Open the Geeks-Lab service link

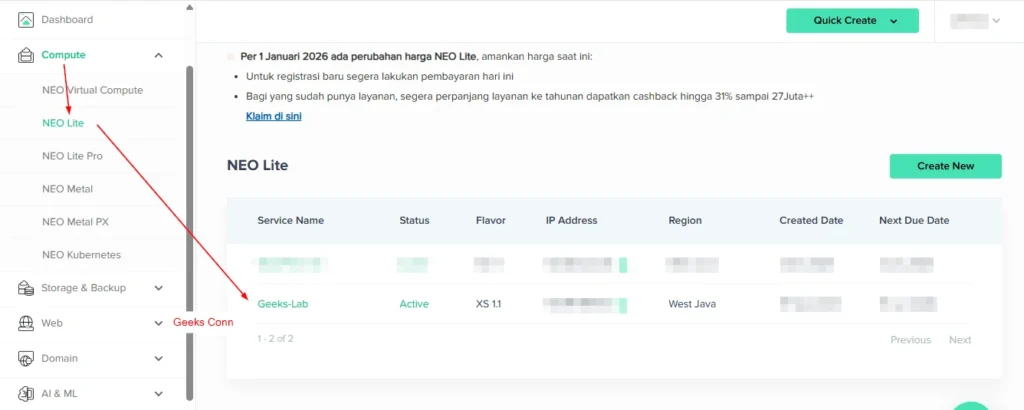pyautogui.click(x=283, y=304)
